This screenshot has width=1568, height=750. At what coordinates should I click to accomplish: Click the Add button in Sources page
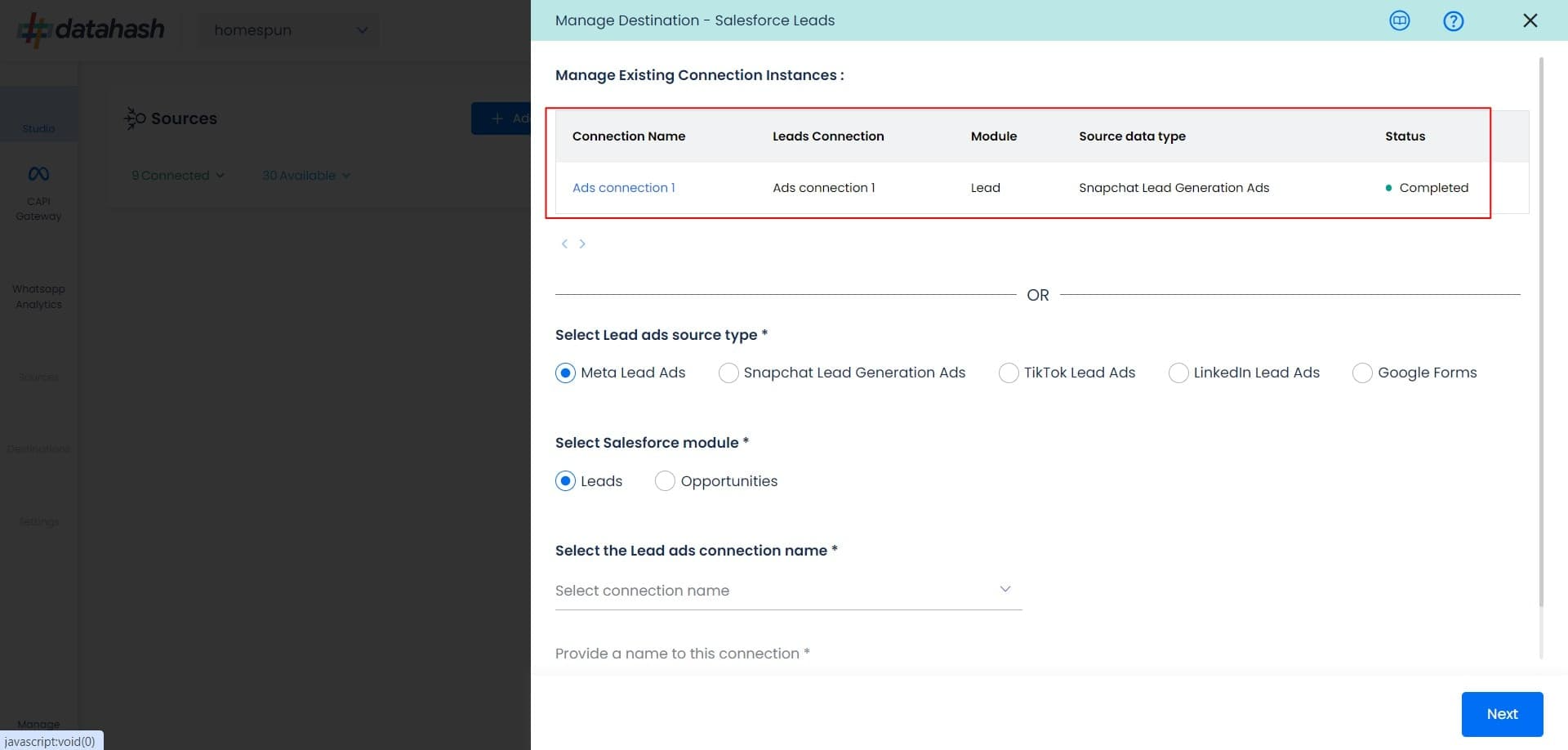pyautogui.click(x=501, y=118)
